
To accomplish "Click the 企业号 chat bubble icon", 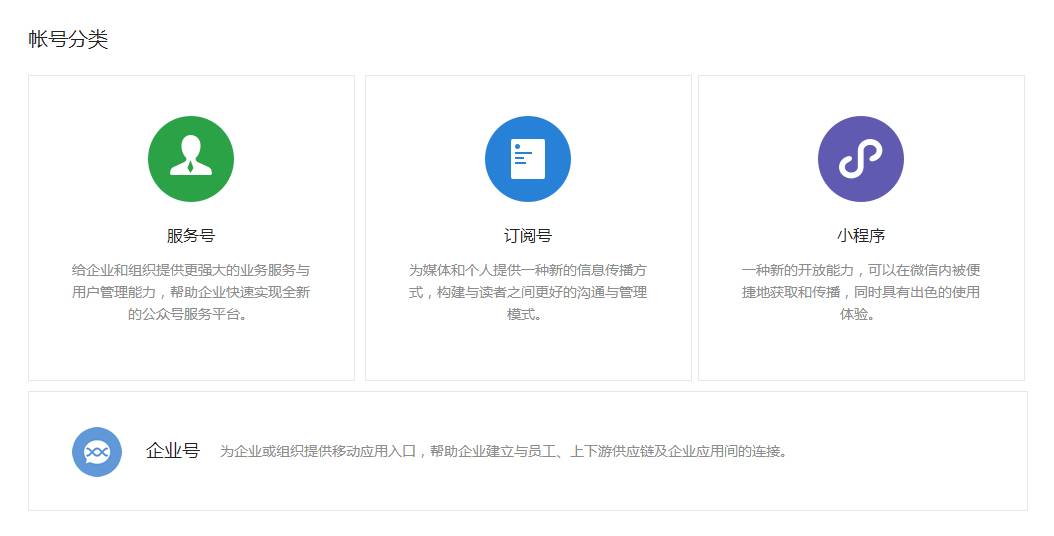I will tap(97, 452).
